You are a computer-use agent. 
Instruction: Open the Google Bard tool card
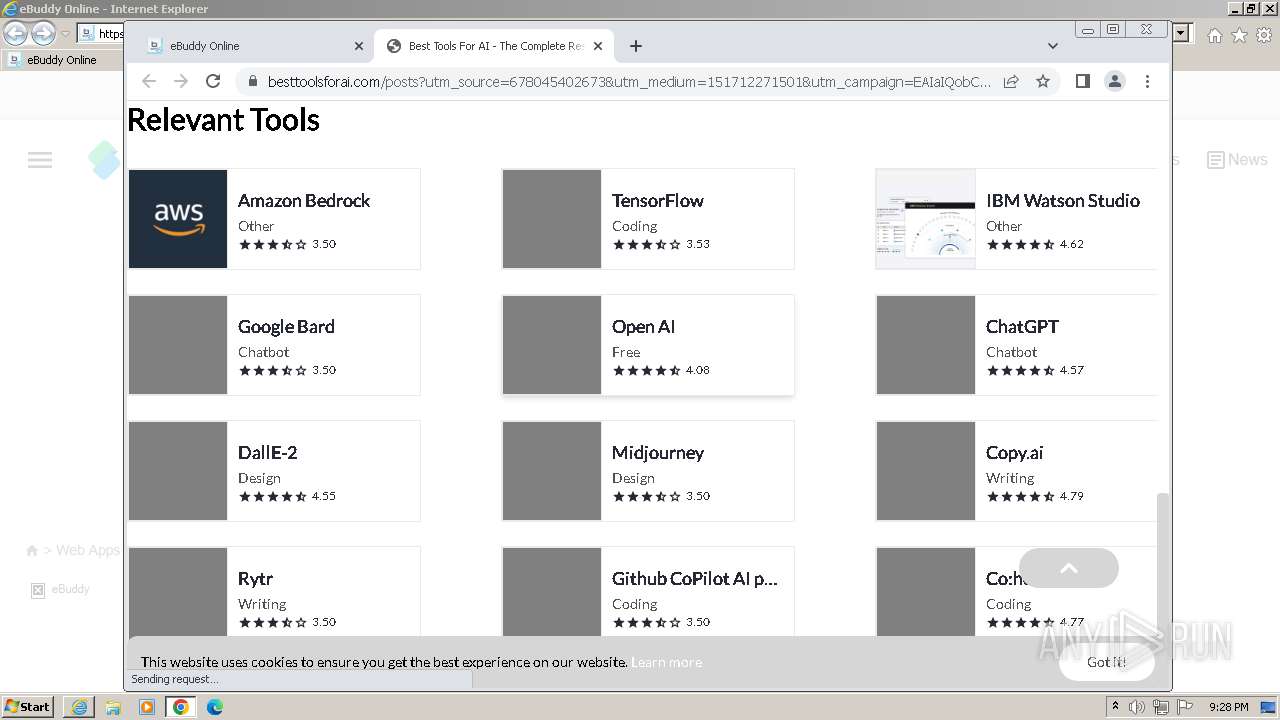point(274,345)
